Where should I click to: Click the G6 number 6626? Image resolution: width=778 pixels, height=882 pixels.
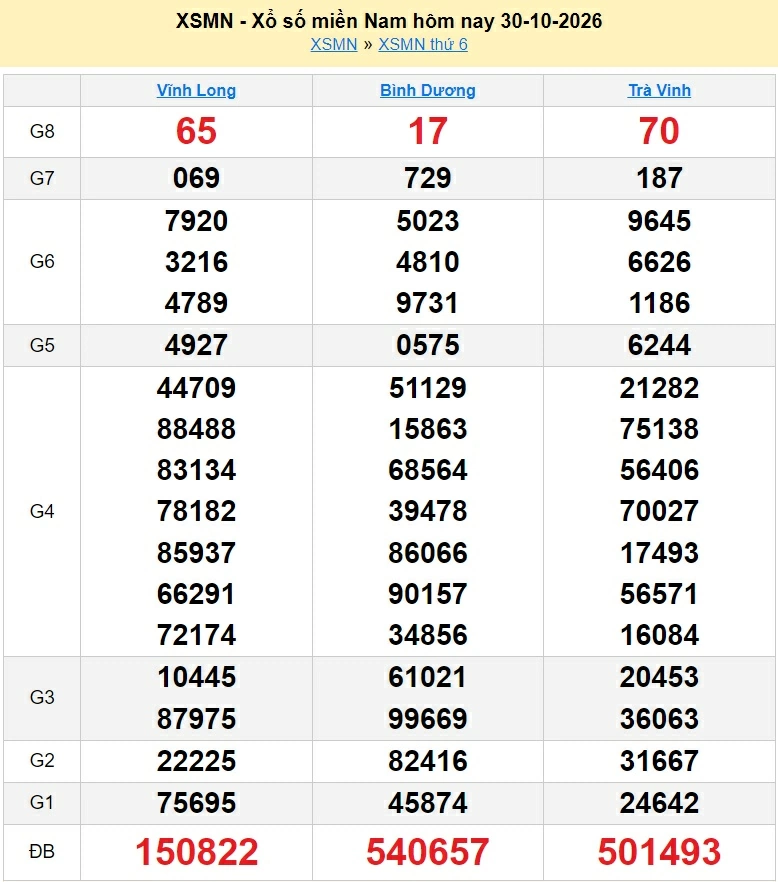click(x=659, y=262)
